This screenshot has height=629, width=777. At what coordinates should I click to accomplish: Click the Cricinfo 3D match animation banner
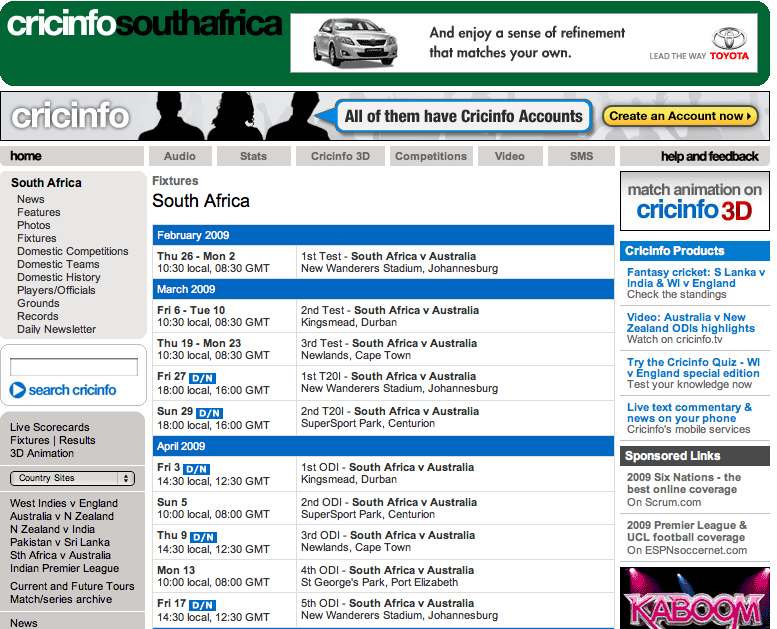pos(694,201)
